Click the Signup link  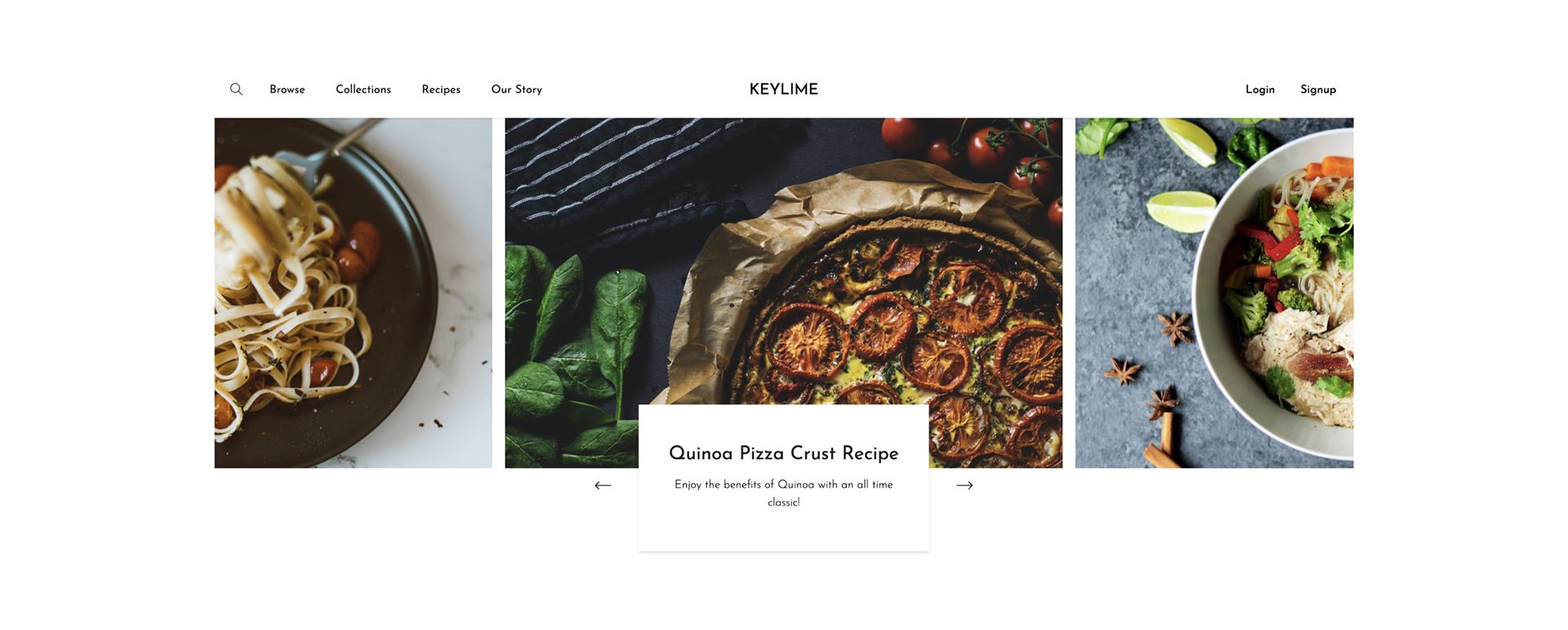click(x=1318, y=90)
